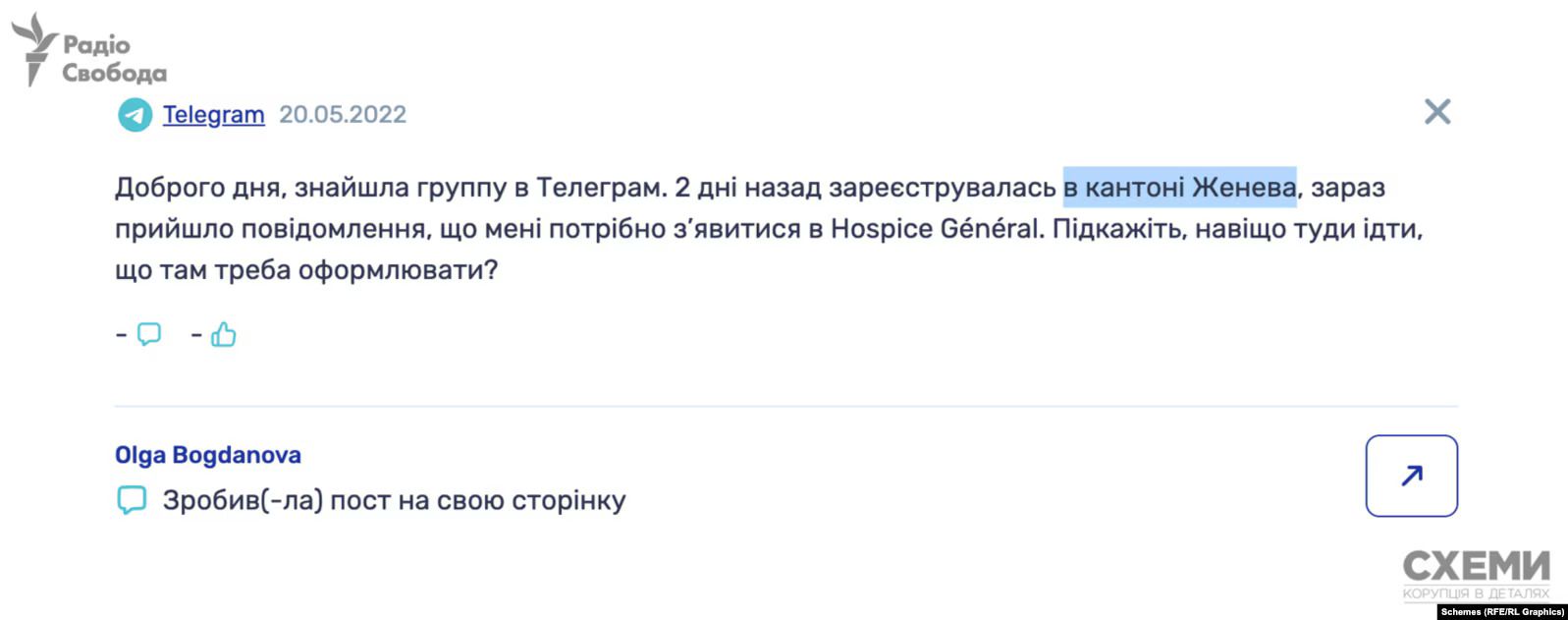The width and height of the screenshot is (1568, 620).
Task: Click the "Радіо Свобода" wordmark text
Action: click(x=113, y=59)
